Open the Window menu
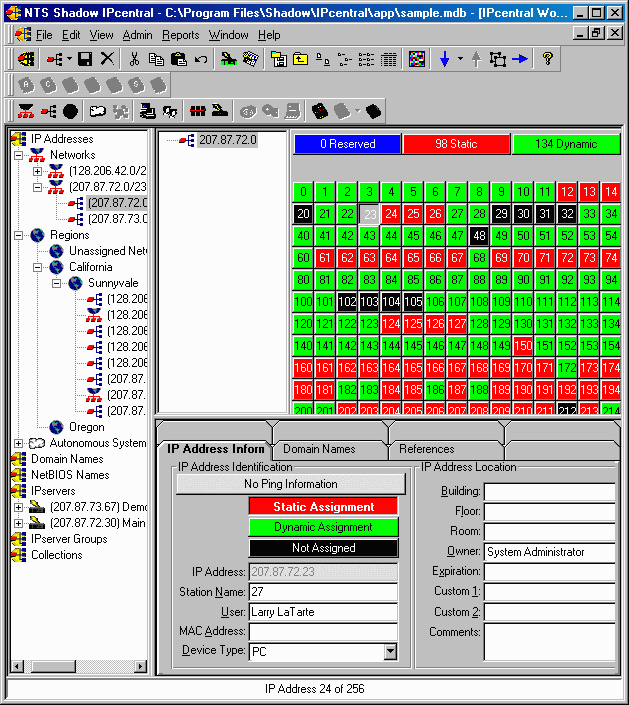This screenshot has width=629, height=705. (x=228, y=35)
